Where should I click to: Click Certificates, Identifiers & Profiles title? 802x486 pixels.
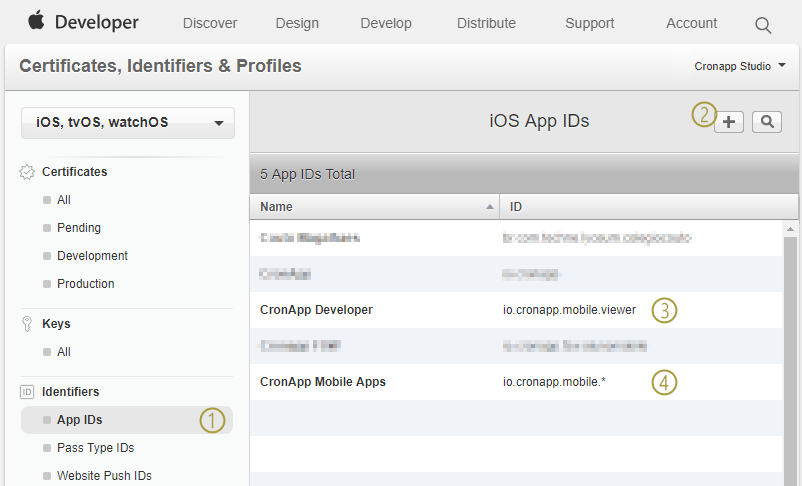160,66
